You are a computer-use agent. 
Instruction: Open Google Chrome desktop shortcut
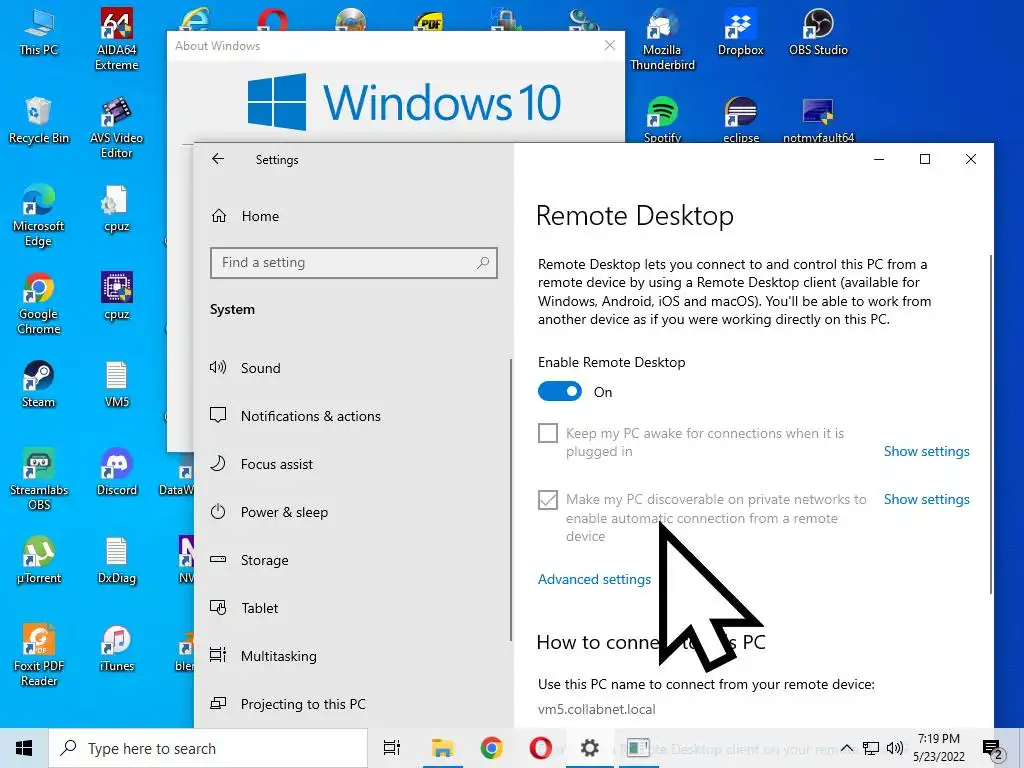[39, 304]
